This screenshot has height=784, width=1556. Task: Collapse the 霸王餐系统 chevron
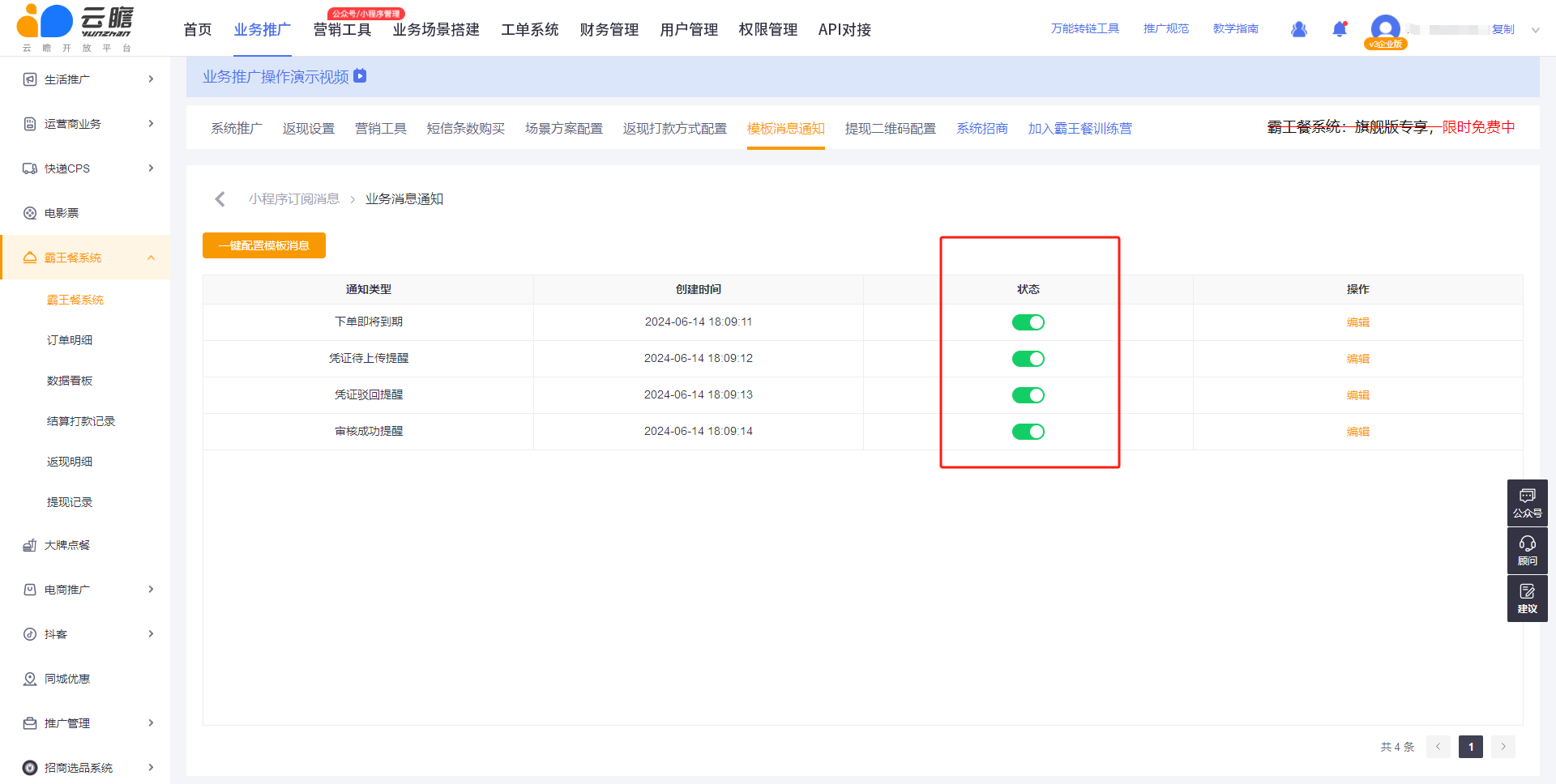click(x=151, y=258)
